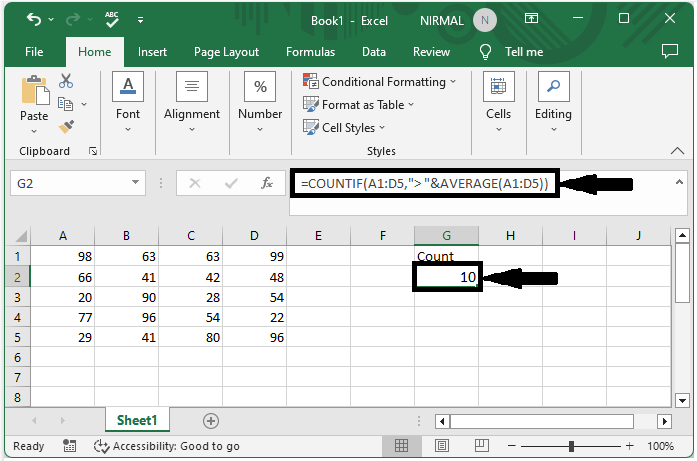
Task: Click horizontal scrollbar left arrow
Action: [x=442, y=421]
